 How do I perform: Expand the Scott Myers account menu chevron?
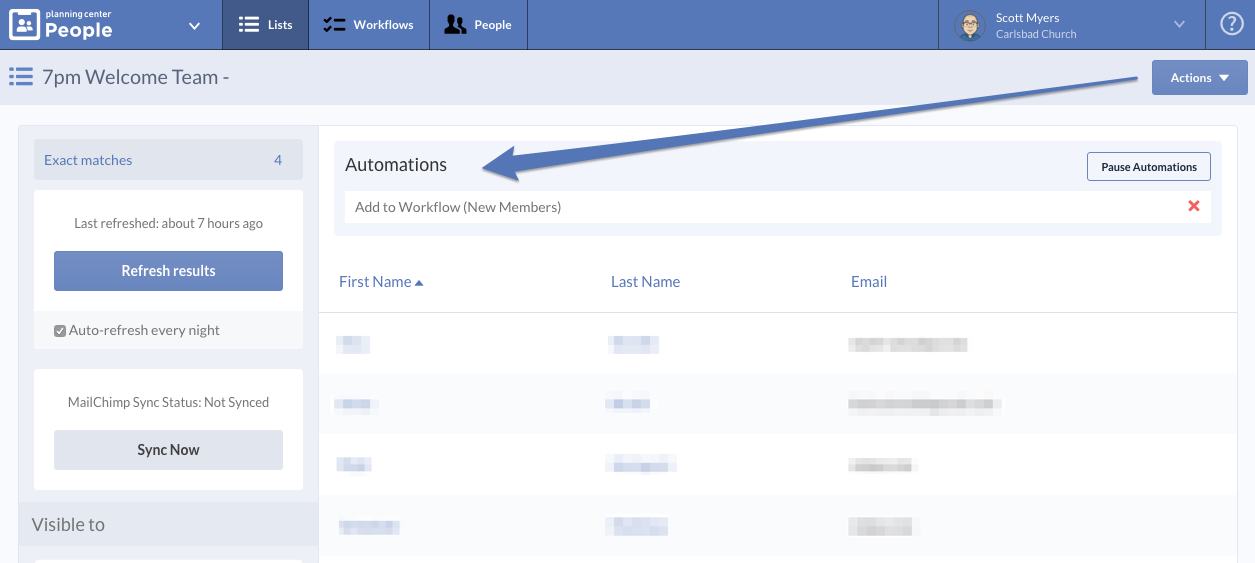1179,25
